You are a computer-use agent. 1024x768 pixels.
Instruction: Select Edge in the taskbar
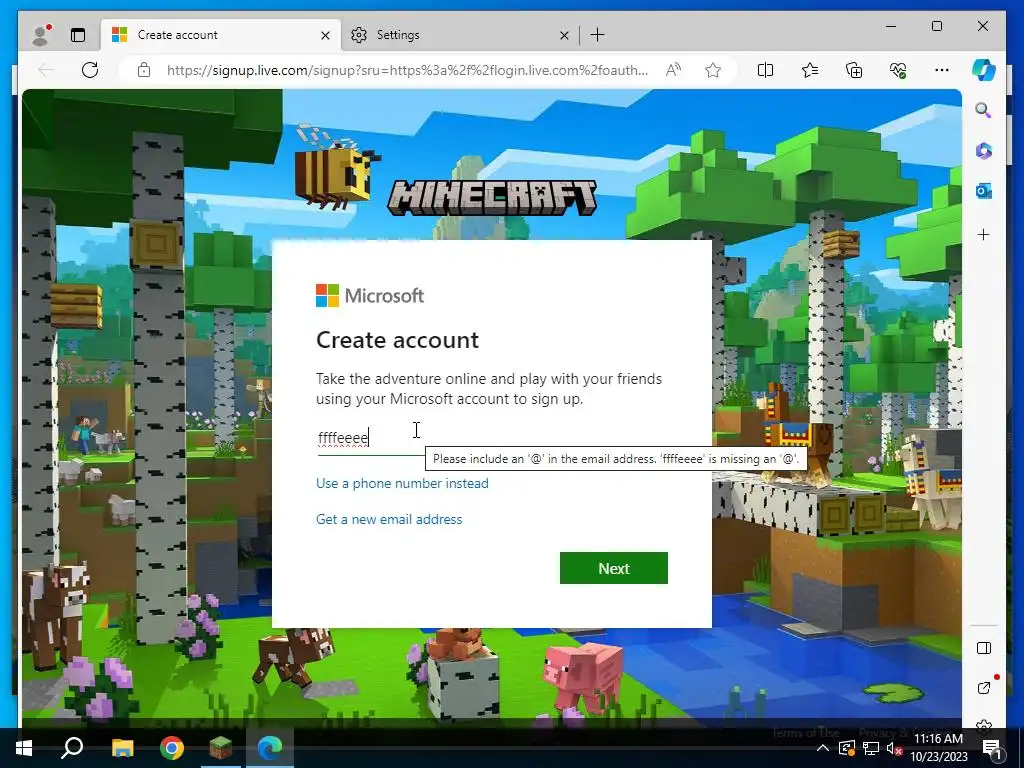click(270, 748)
